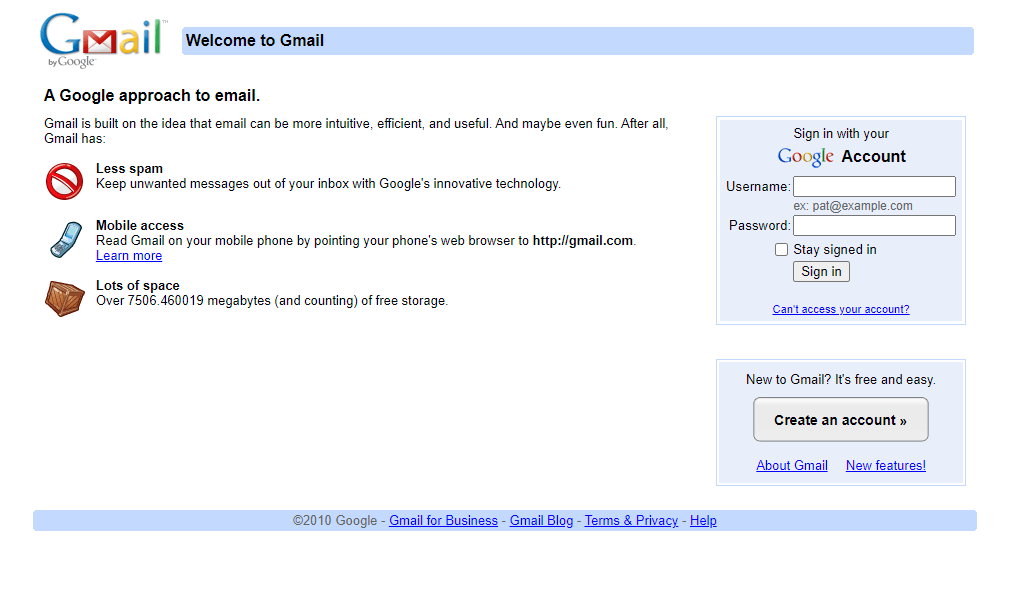Focus the Username input field
1010x600 pixels.
(874, 186)
